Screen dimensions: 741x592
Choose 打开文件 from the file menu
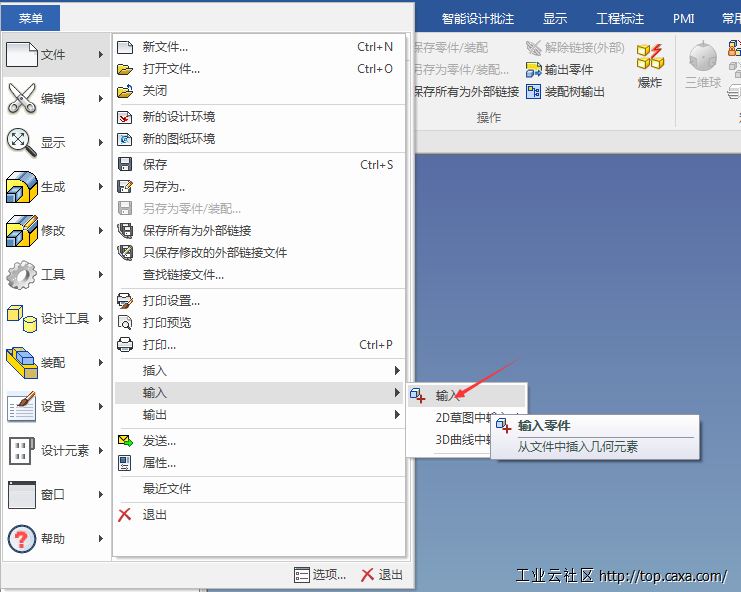point(170,69)
